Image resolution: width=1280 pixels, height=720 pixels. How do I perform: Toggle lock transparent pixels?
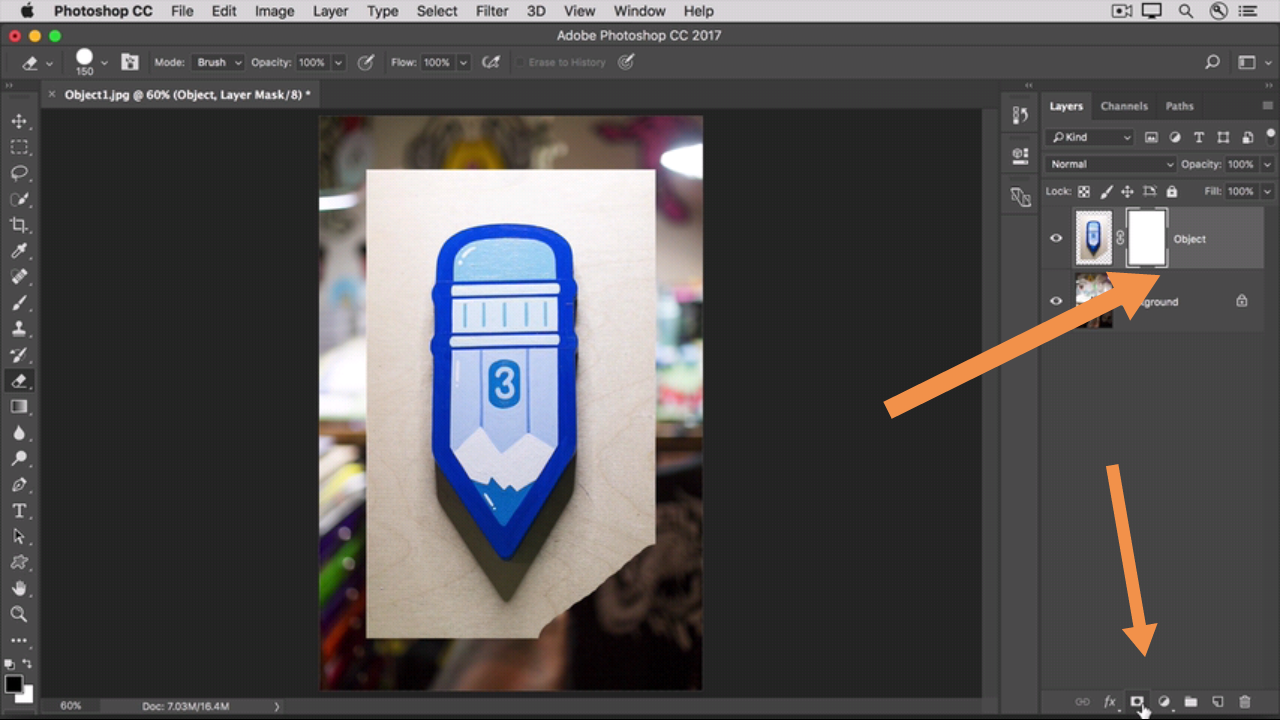[x=1084, y=191]
